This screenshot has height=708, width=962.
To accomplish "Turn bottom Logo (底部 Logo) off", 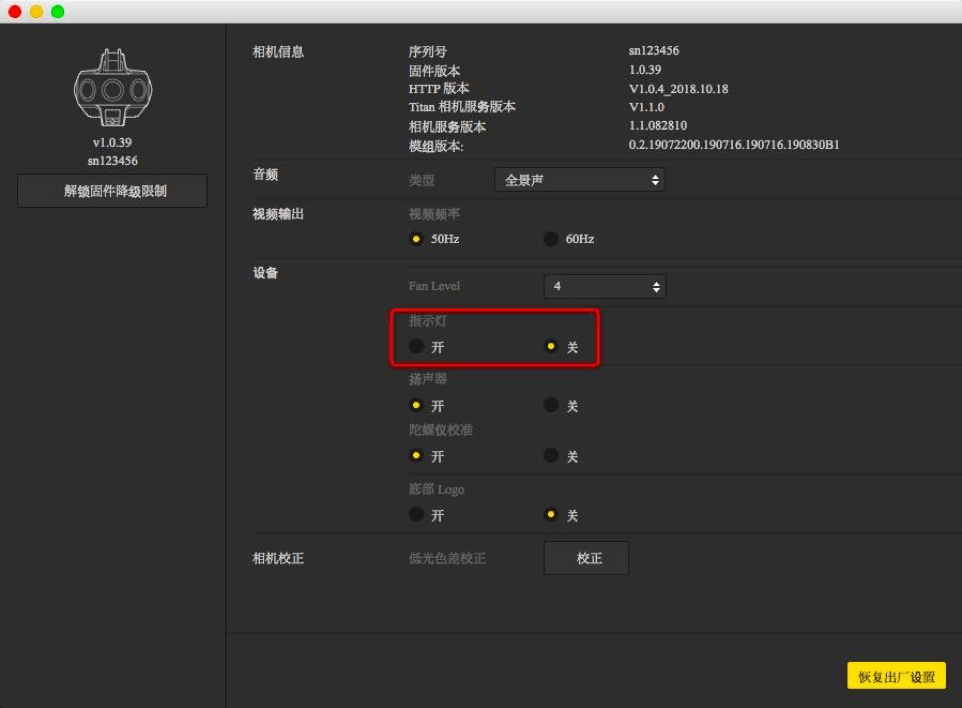I will 551,514.
